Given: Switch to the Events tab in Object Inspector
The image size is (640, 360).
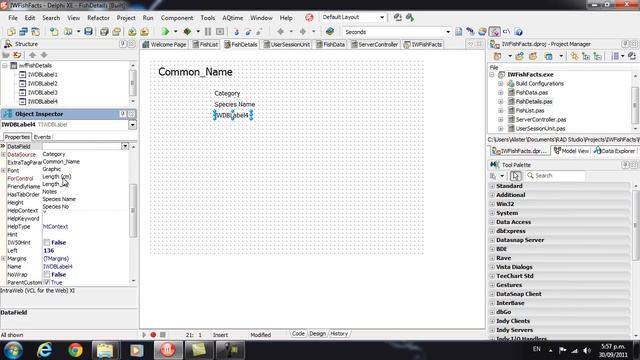Looking at the screenshot, I should 42,137.
